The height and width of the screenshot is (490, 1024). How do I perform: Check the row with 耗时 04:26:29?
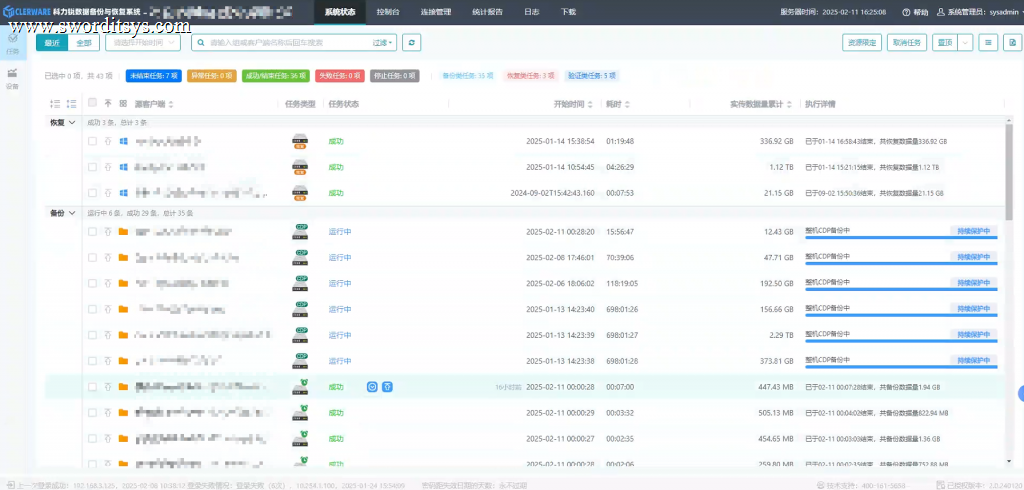tap(92, 167)
